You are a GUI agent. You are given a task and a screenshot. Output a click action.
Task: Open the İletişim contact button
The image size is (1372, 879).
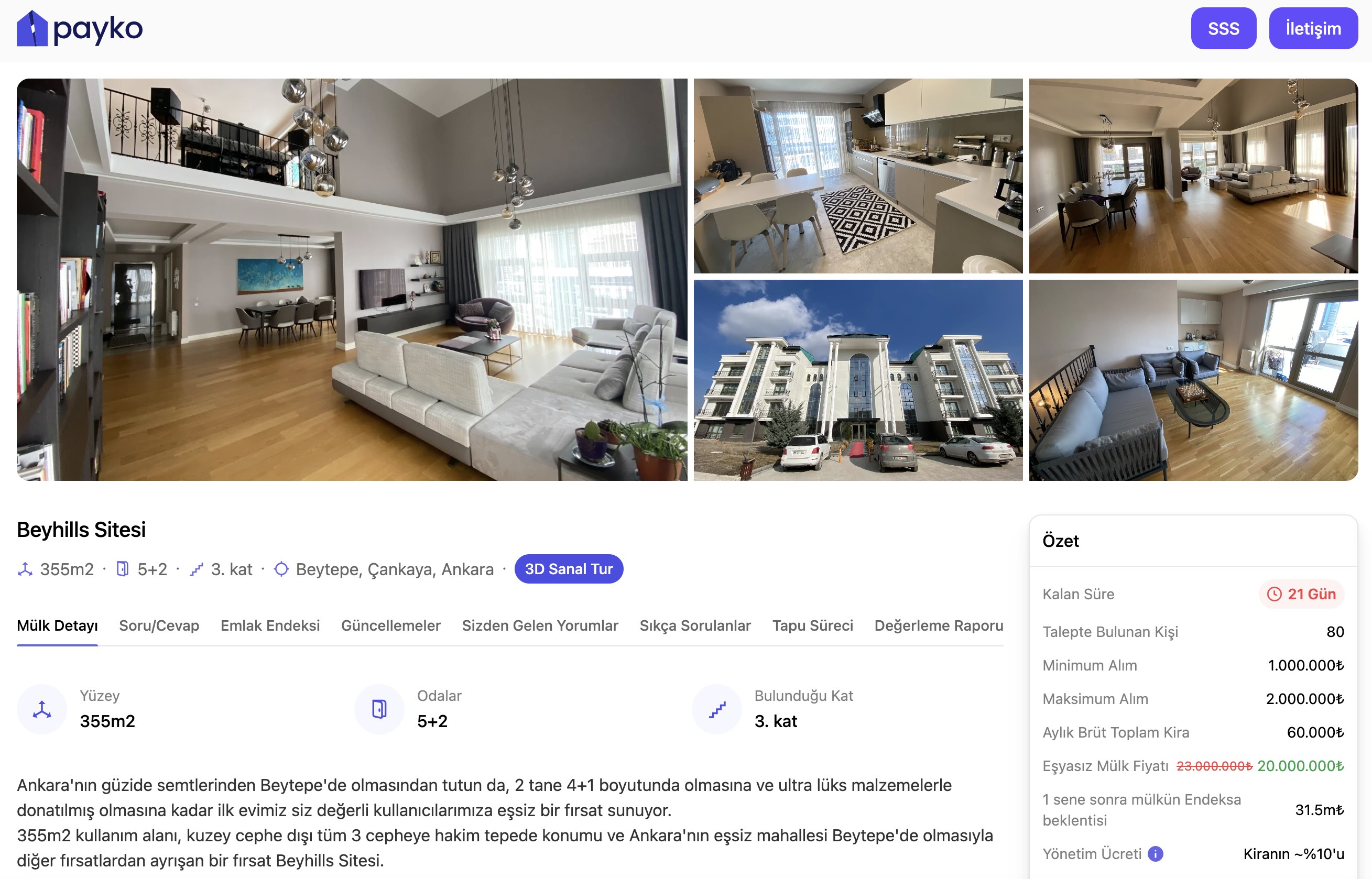pos(1313,28)
